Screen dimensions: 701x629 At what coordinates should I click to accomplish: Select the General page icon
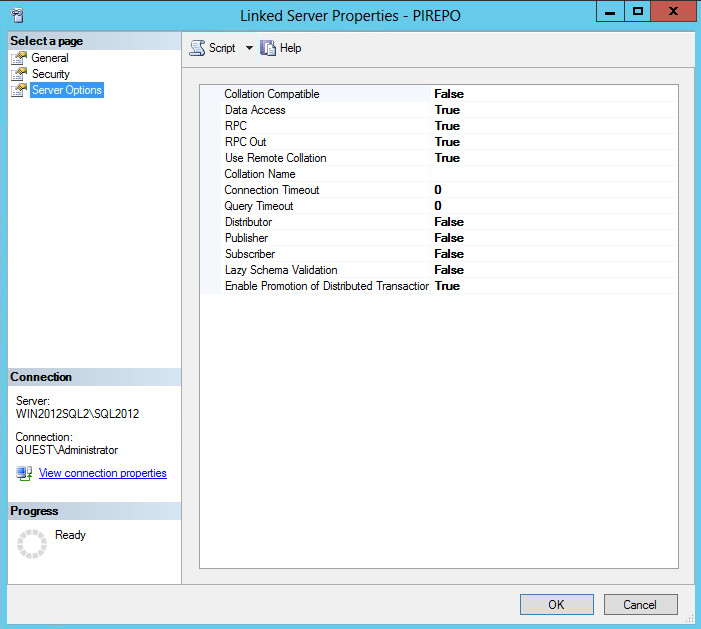pyautogui.click(x=19, y=58)
